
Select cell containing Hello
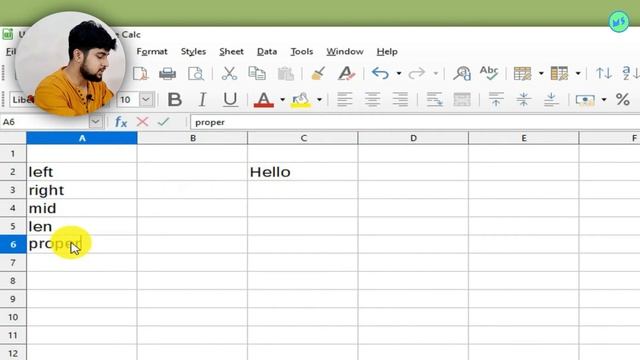[x=302, y=172]
